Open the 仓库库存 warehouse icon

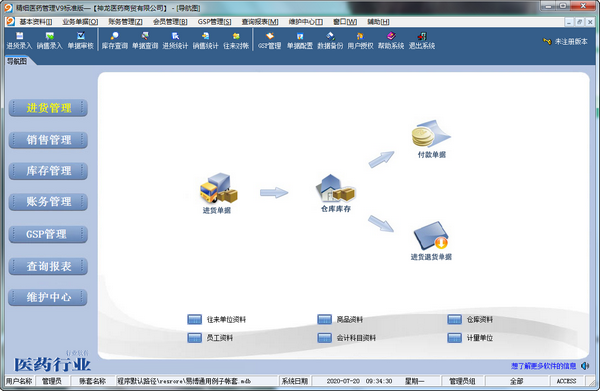[x=336, y=193]
